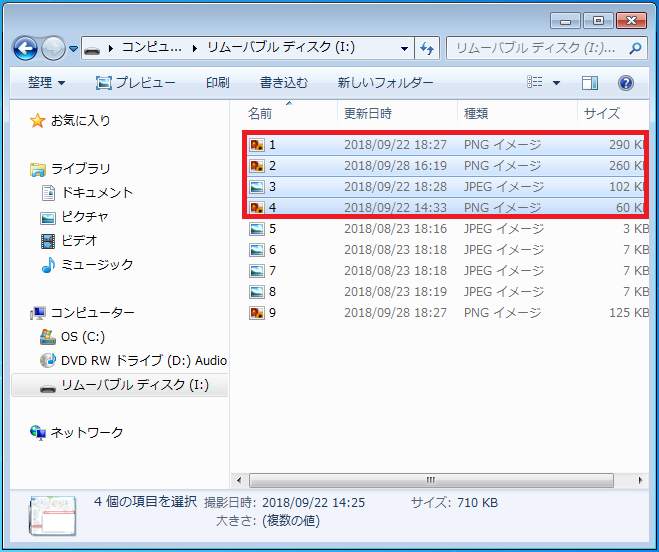Change view with the view icon

point(535,82)
